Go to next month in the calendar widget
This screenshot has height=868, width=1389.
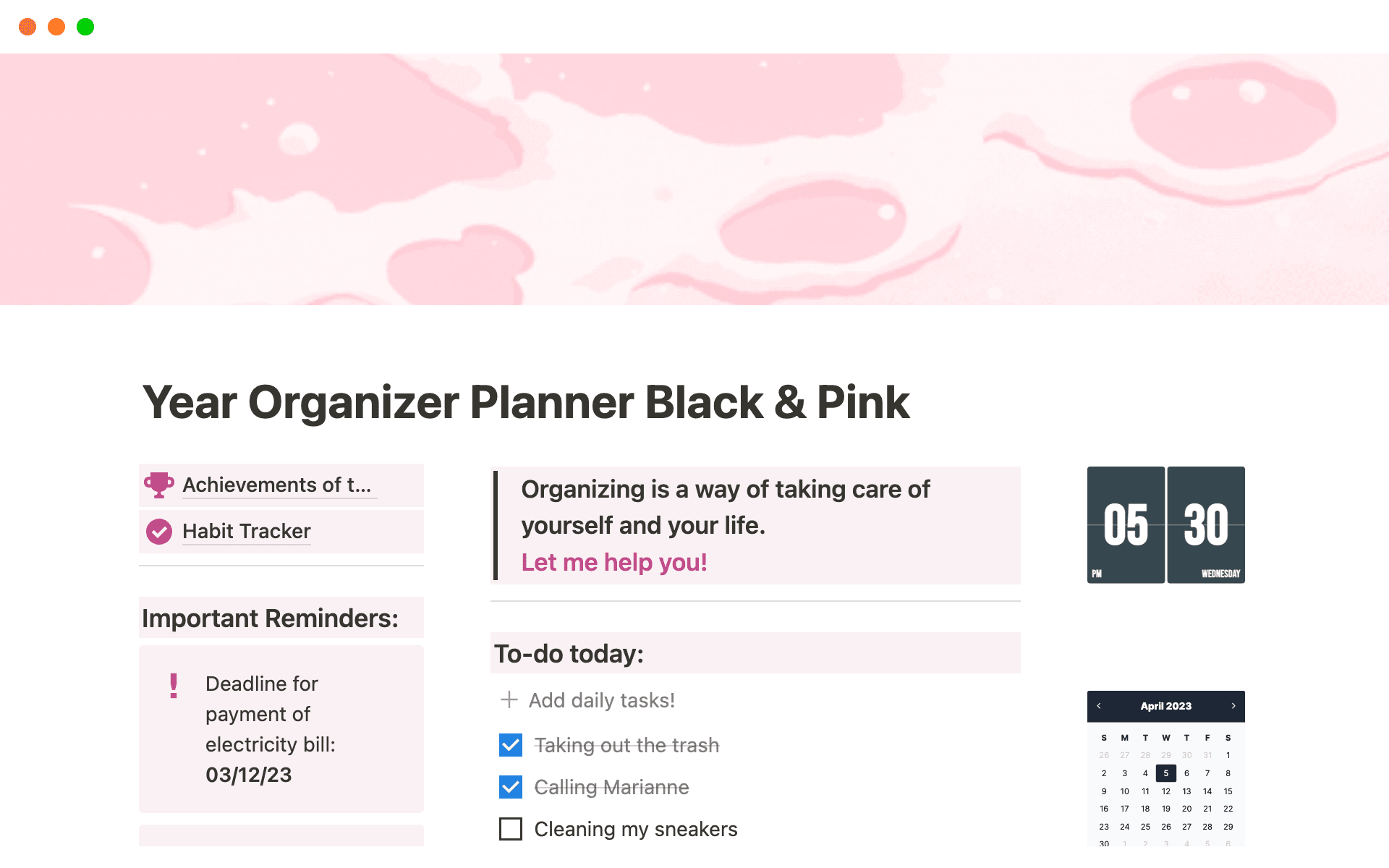[1233, 705]
